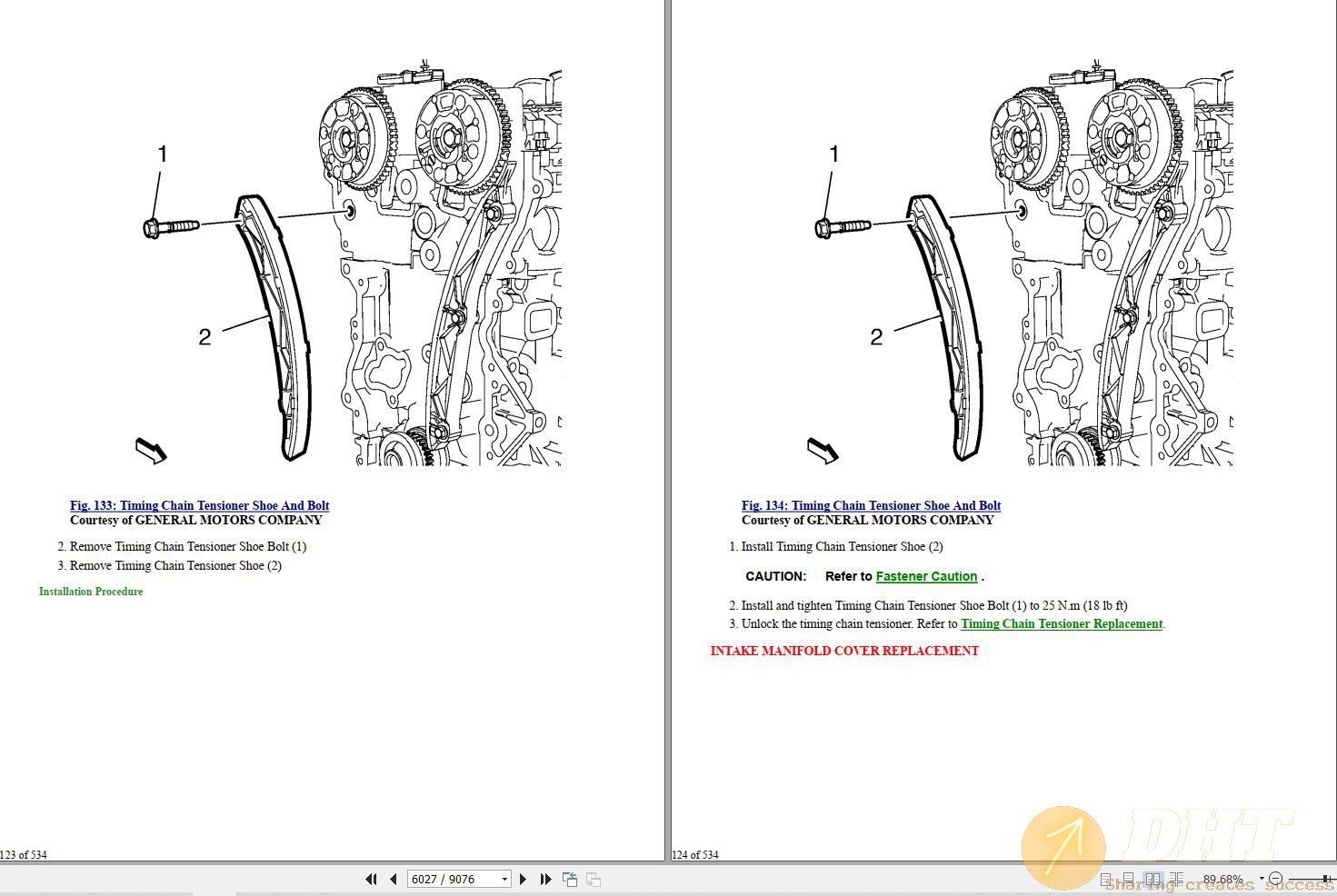Click the zoom slider handle

tap(1325, 879)
